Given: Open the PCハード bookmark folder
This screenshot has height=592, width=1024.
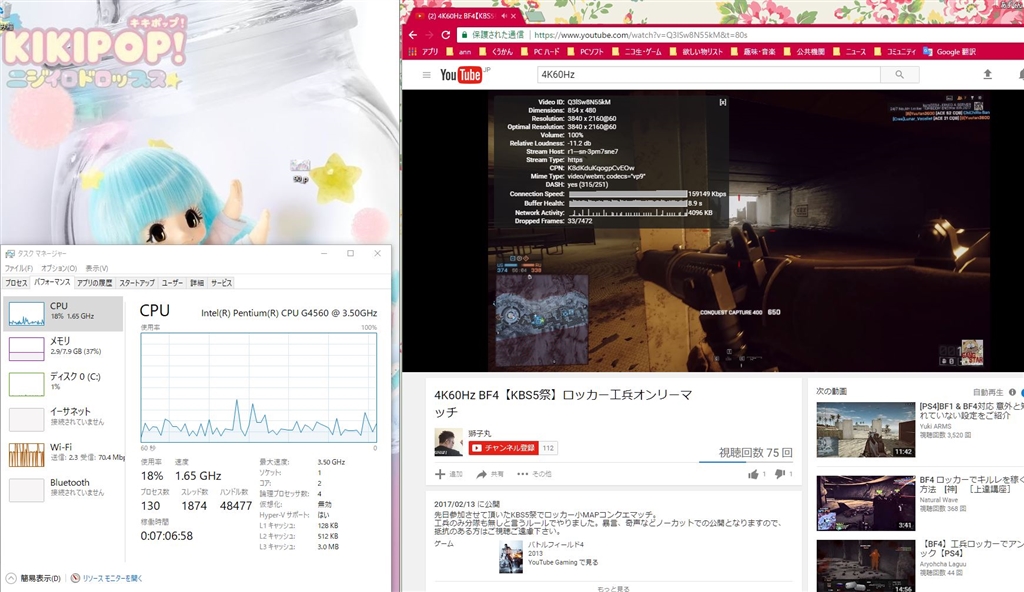Looking at the screenshot, I should pyautogui.click(x=541, y=52).
